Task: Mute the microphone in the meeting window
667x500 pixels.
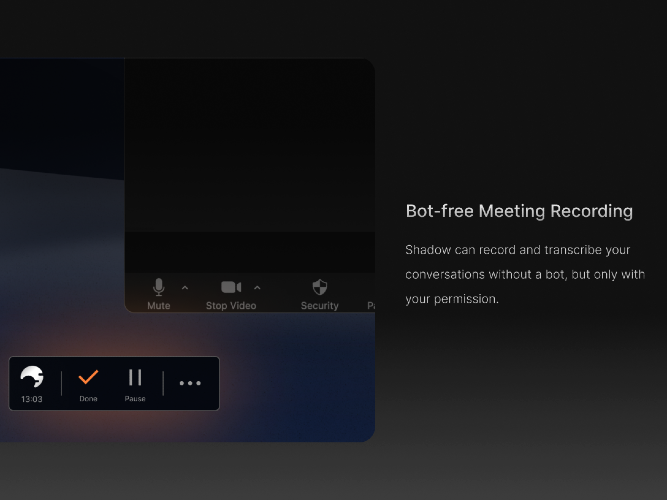Action: (159, 294)
